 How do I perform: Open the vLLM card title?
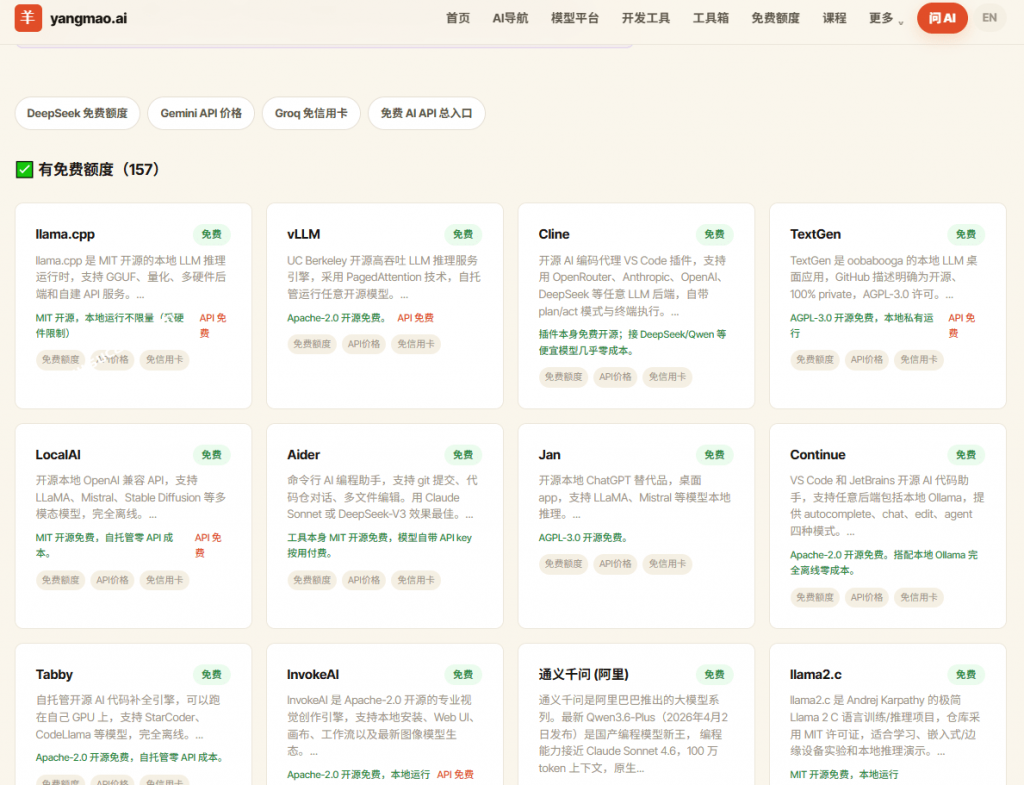[304, 234]
